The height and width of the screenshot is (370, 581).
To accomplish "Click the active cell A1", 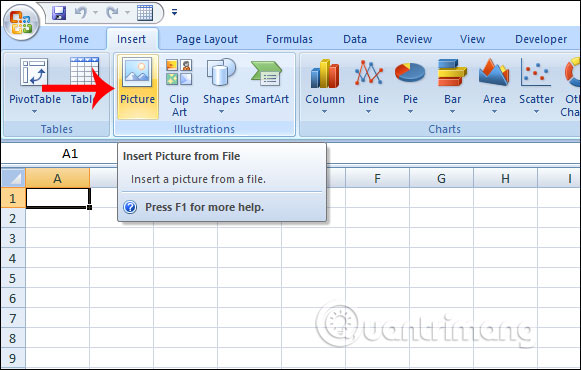I will (x=58, y=198).
